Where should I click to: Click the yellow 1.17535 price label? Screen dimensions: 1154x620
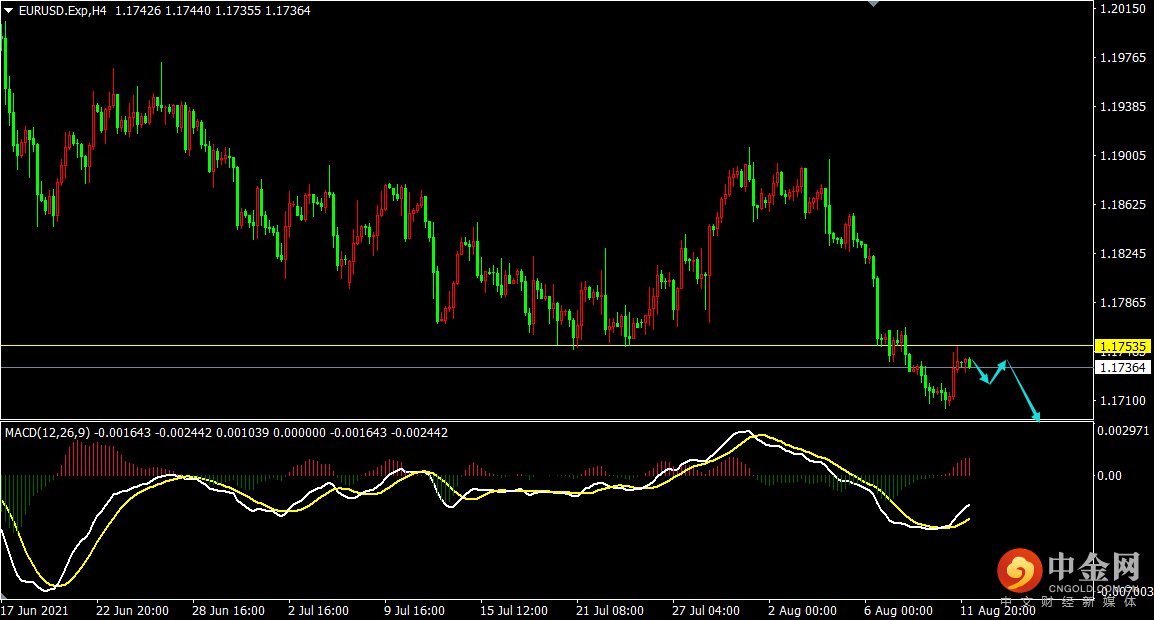click(1124, 347)
